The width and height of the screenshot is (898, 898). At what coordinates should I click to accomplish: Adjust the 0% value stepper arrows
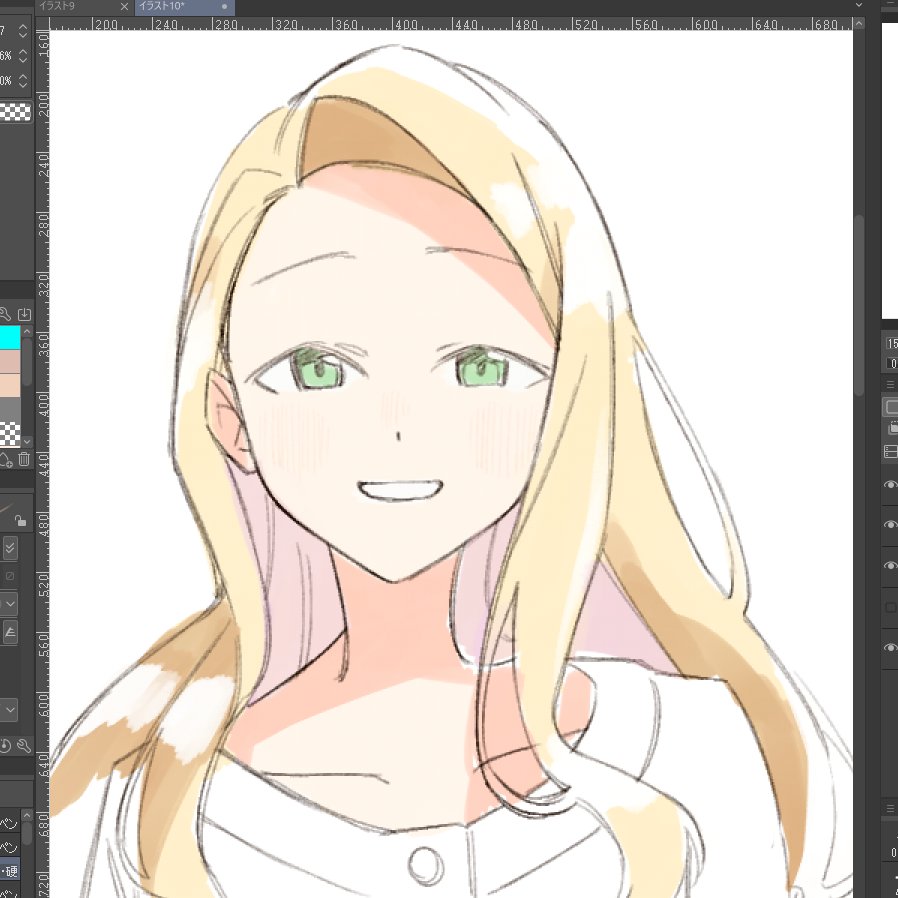click(22, 80)
